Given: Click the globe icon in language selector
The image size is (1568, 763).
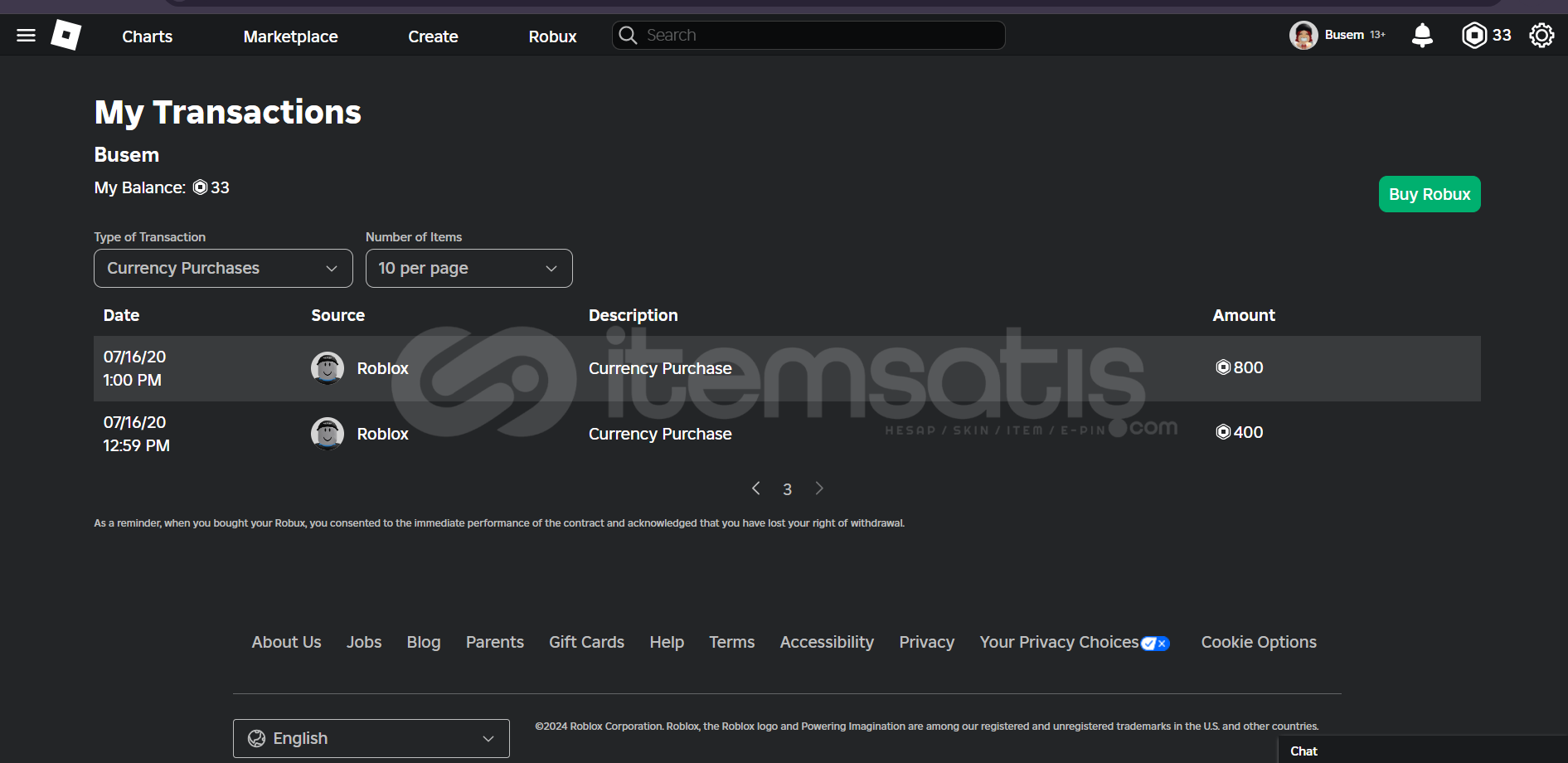Looking at the screenshot, I should click(257, 739).
